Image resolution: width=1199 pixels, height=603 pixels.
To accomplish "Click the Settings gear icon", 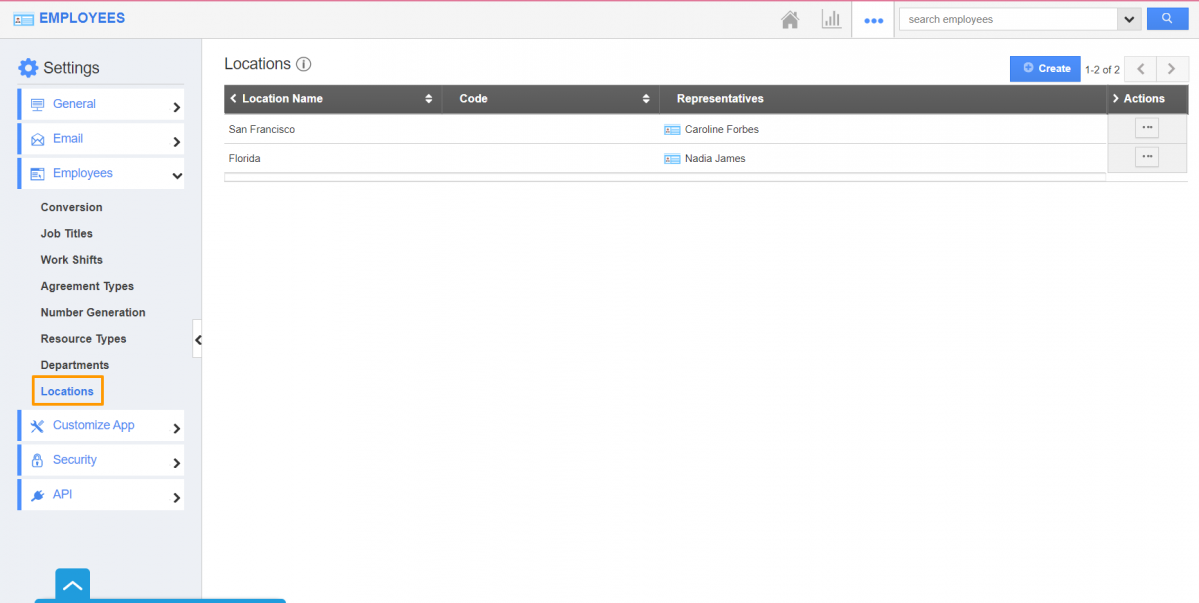I will point(28,68).
